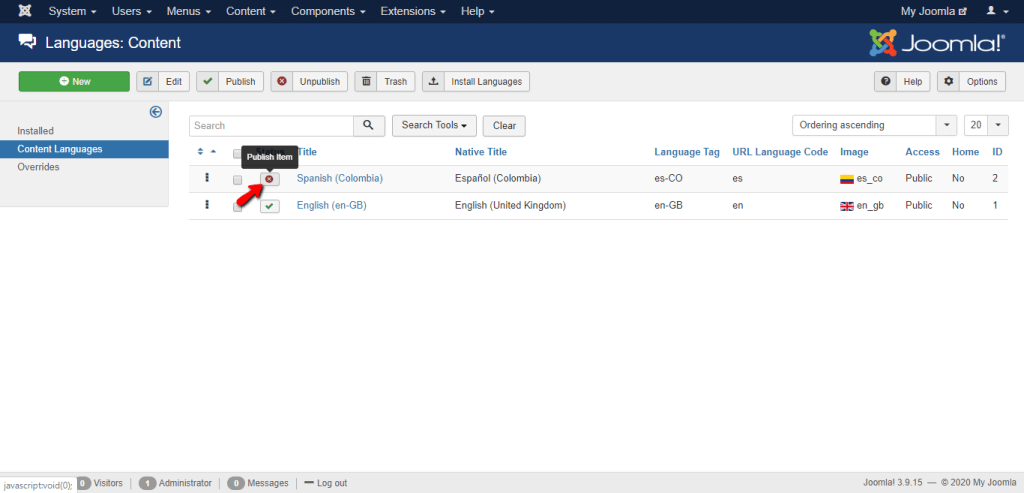Open the list limit 20 dropdown
The height and width of the screenshot is (493, 1024).
pyautogui.click(x=986, y=126)
